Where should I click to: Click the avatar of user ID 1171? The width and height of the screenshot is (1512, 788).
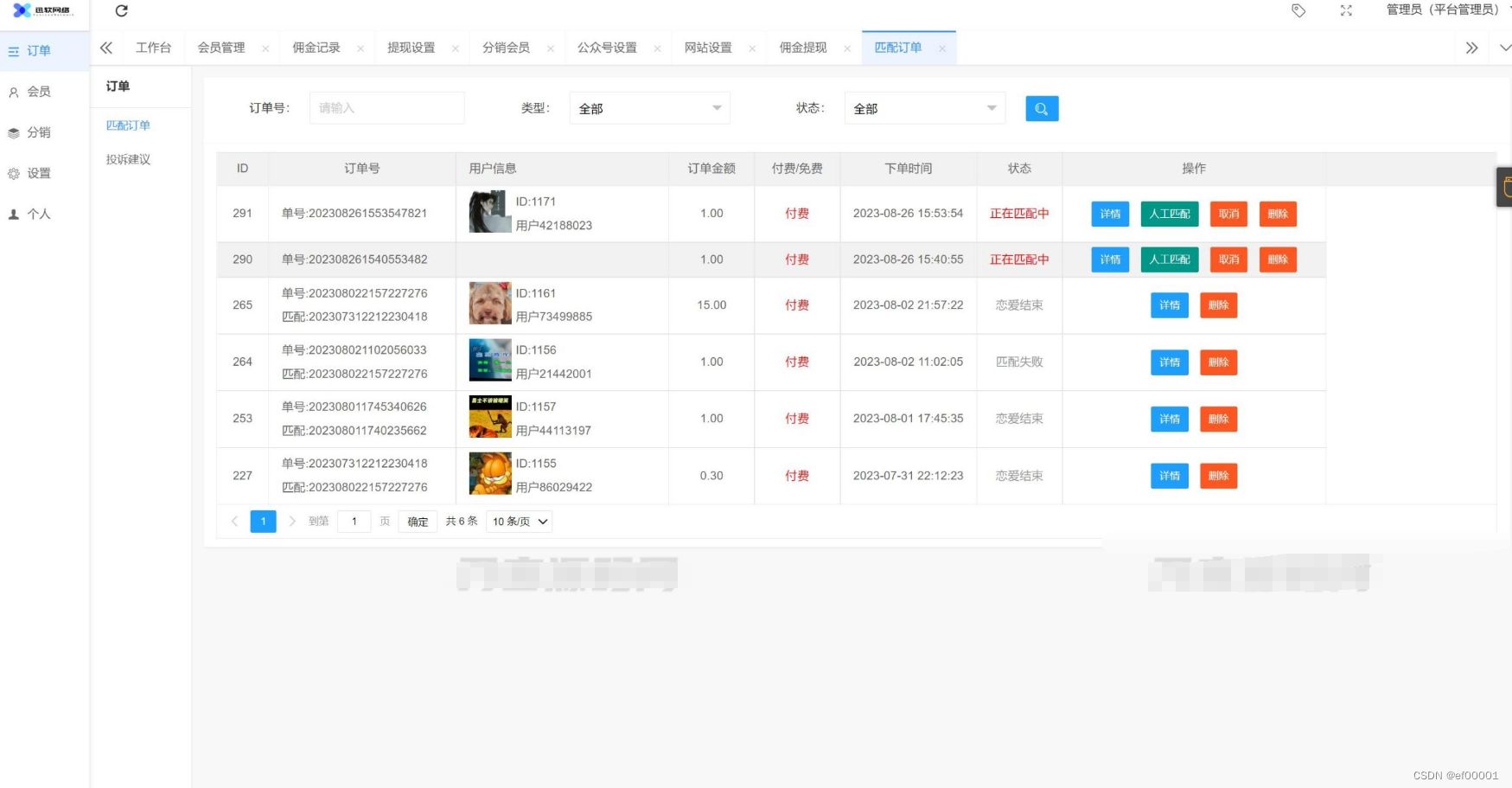(x=489, y=213)
